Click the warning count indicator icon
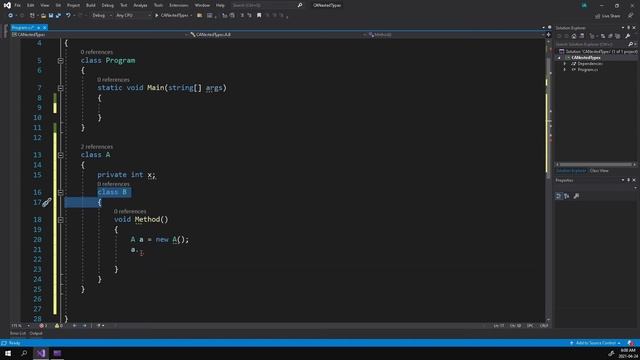This screenshot has width=640, height=360. click(57, 326)
